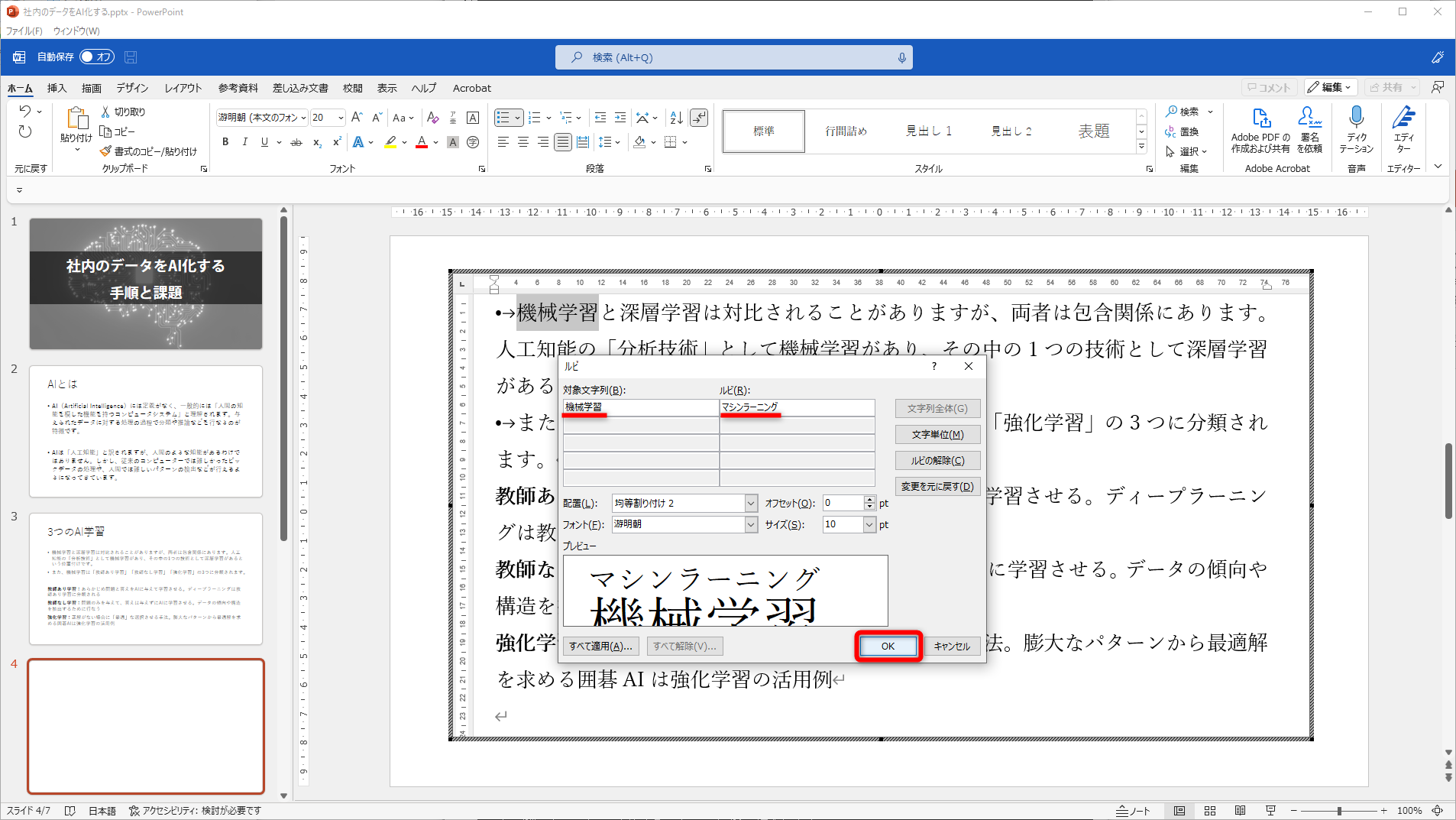Screen dimensions: 1456x820
Task: Toggle subscript formatting
Action: (x=316, y=142)
